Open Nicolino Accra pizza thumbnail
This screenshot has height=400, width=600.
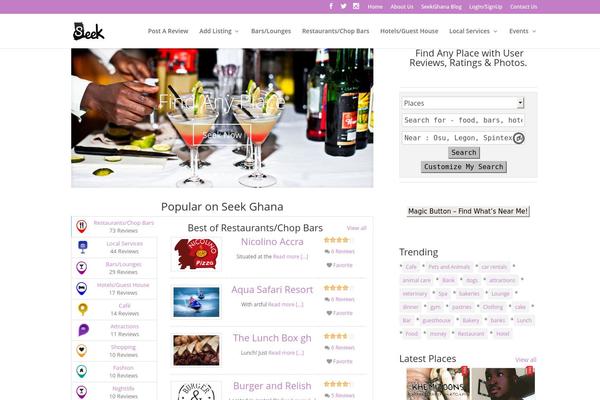click(196, 254)
